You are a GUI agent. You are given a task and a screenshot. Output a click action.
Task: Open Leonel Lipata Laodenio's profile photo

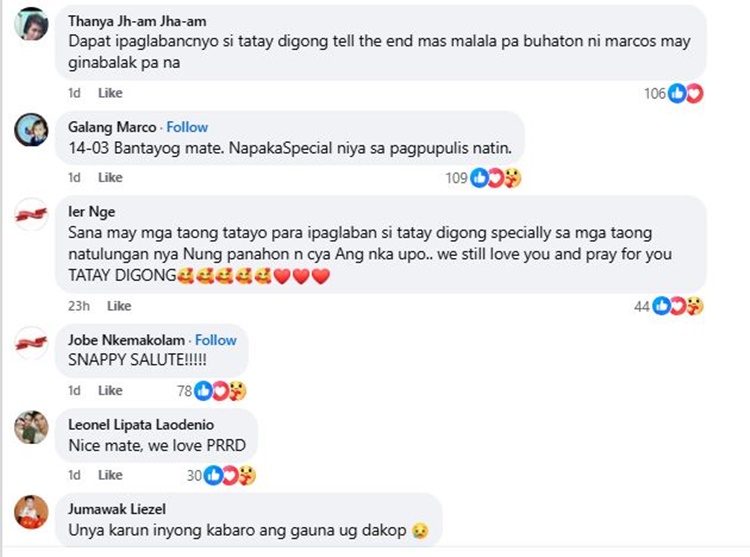(x=31, y=427)
